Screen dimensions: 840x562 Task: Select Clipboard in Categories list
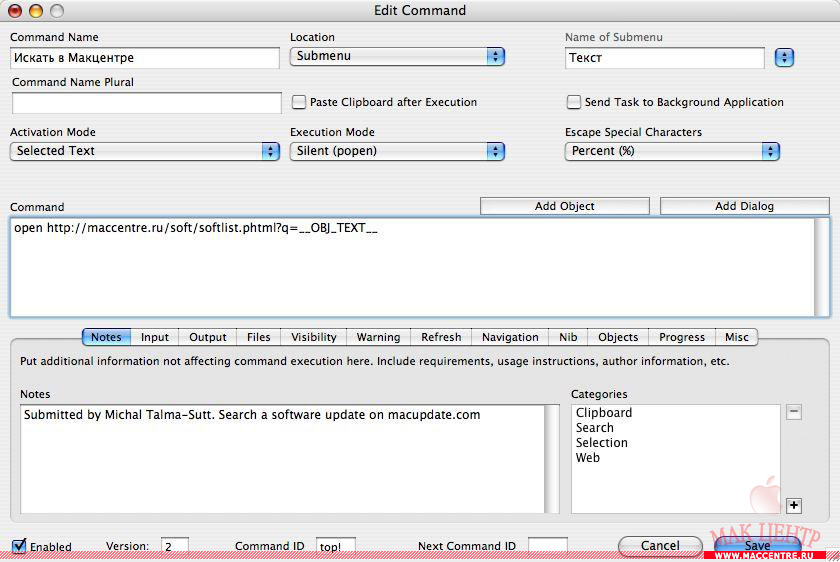604,413
